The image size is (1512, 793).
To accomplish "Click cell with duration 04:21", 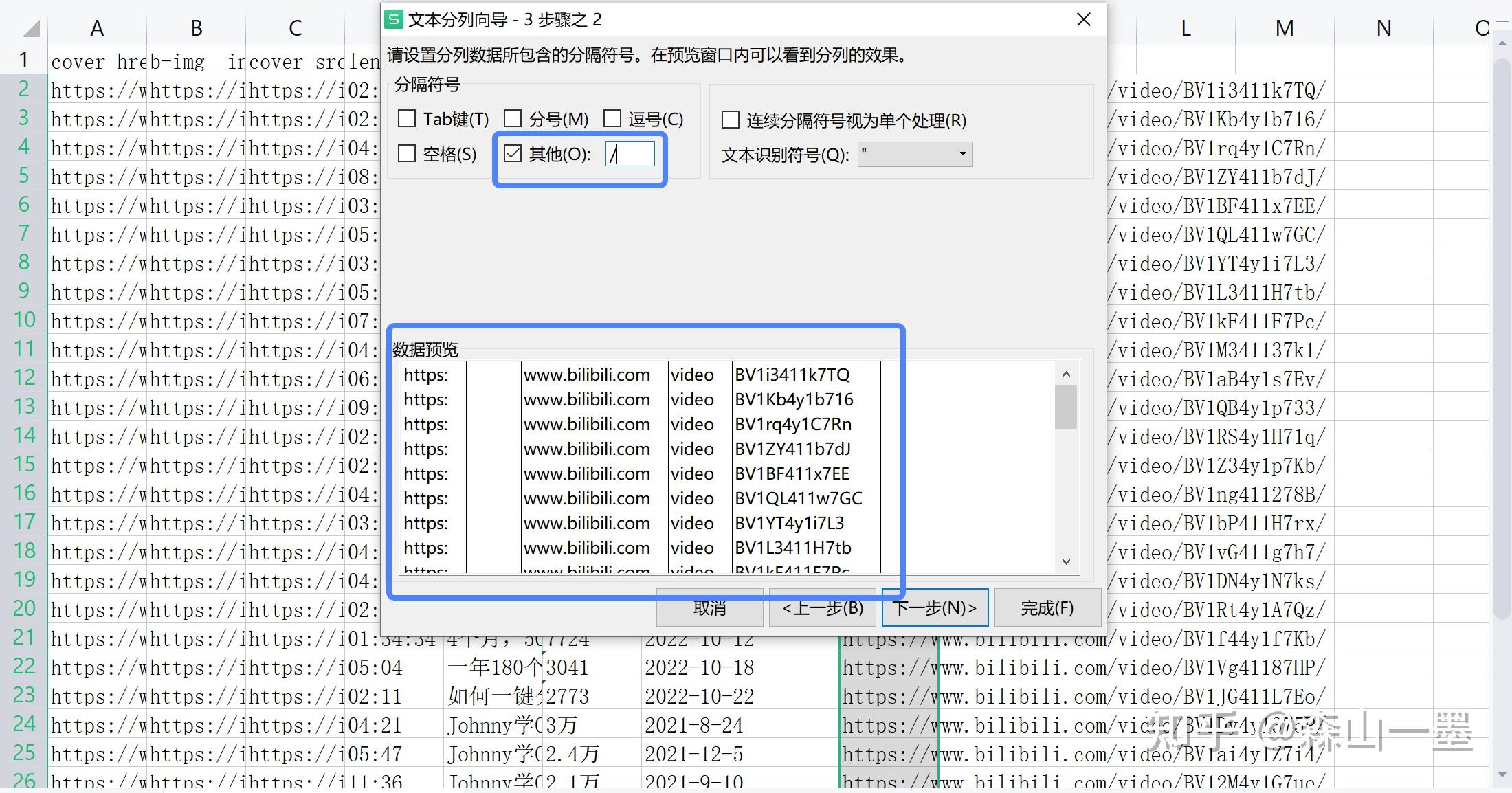I will tap(394, 725).
